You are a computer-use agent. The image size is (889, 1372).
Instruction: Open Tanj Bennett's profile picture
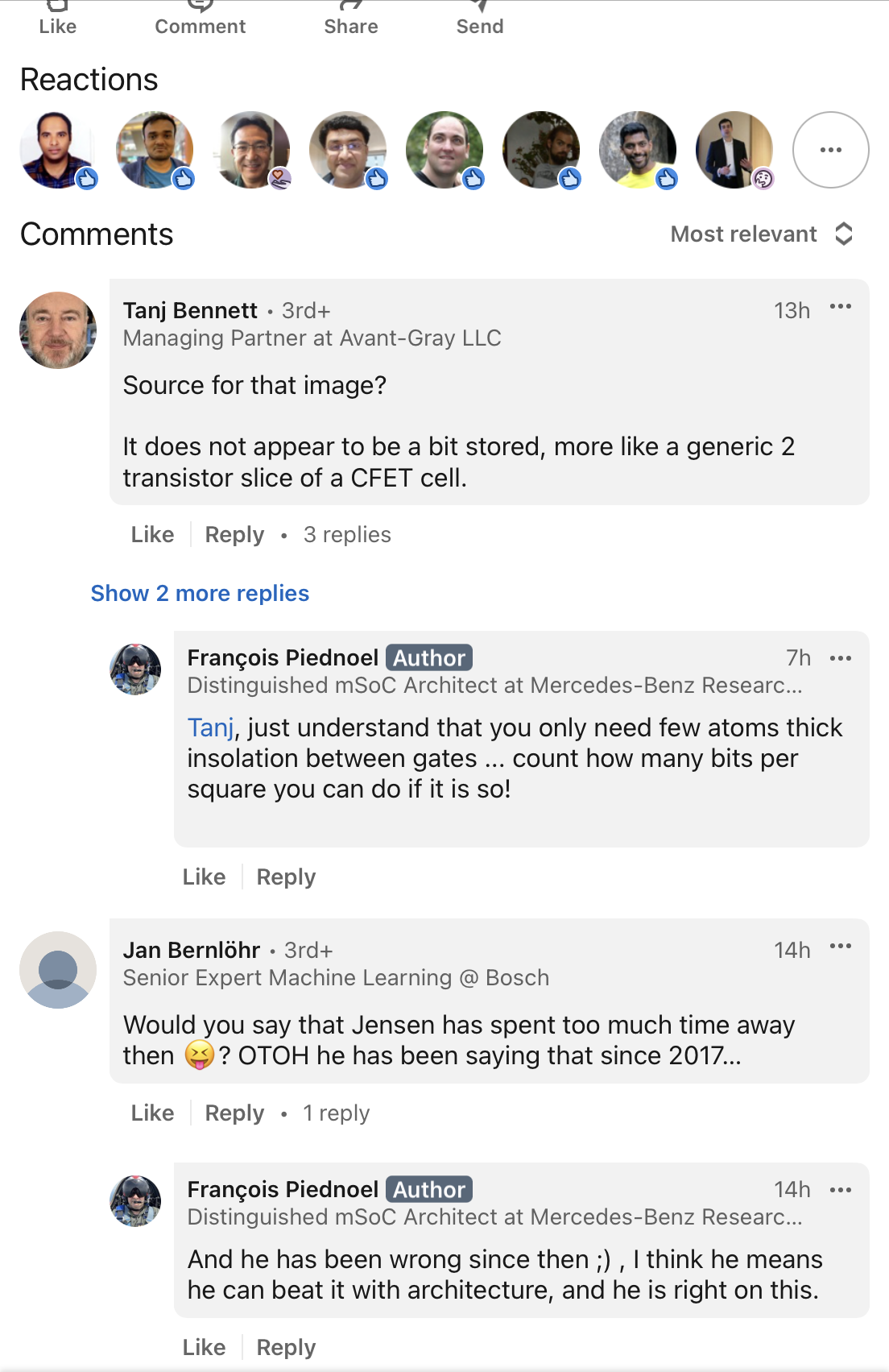click(x=58, y=330)
